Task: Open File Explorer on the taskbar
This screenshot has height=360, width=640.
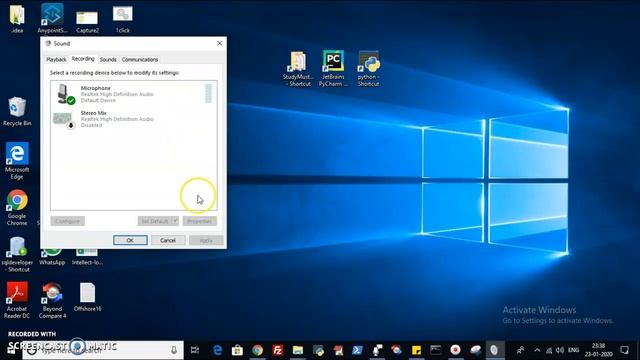Action: point(298,350)
